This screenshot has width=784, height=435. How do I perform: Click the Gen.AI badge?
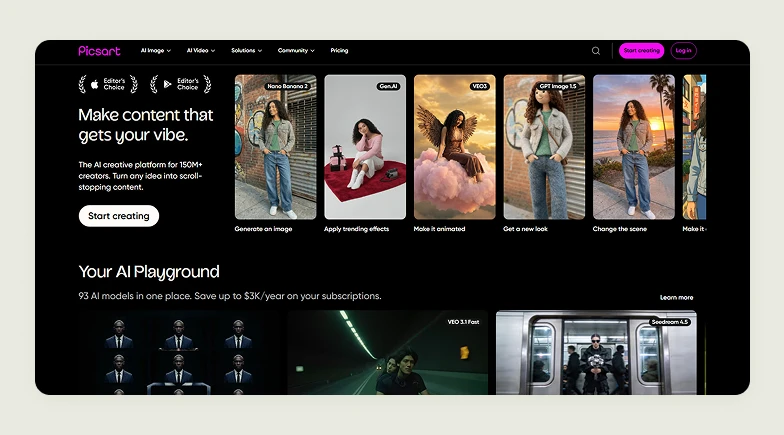(x=388, y=86)
